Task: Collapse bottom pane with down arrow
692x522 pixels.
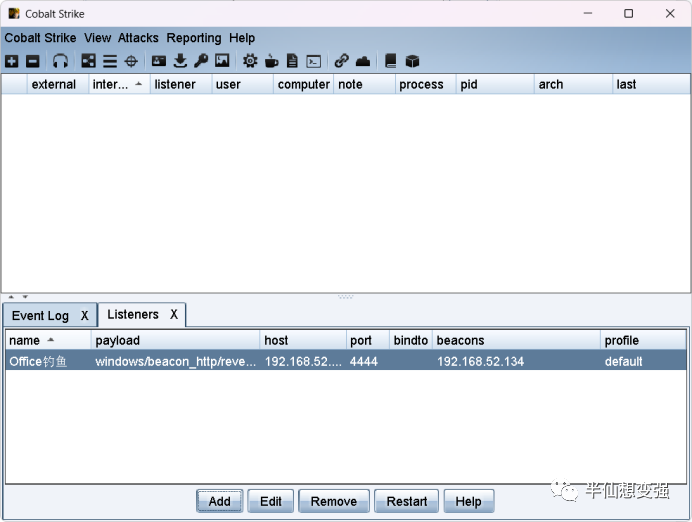Action: coord(25,297)
